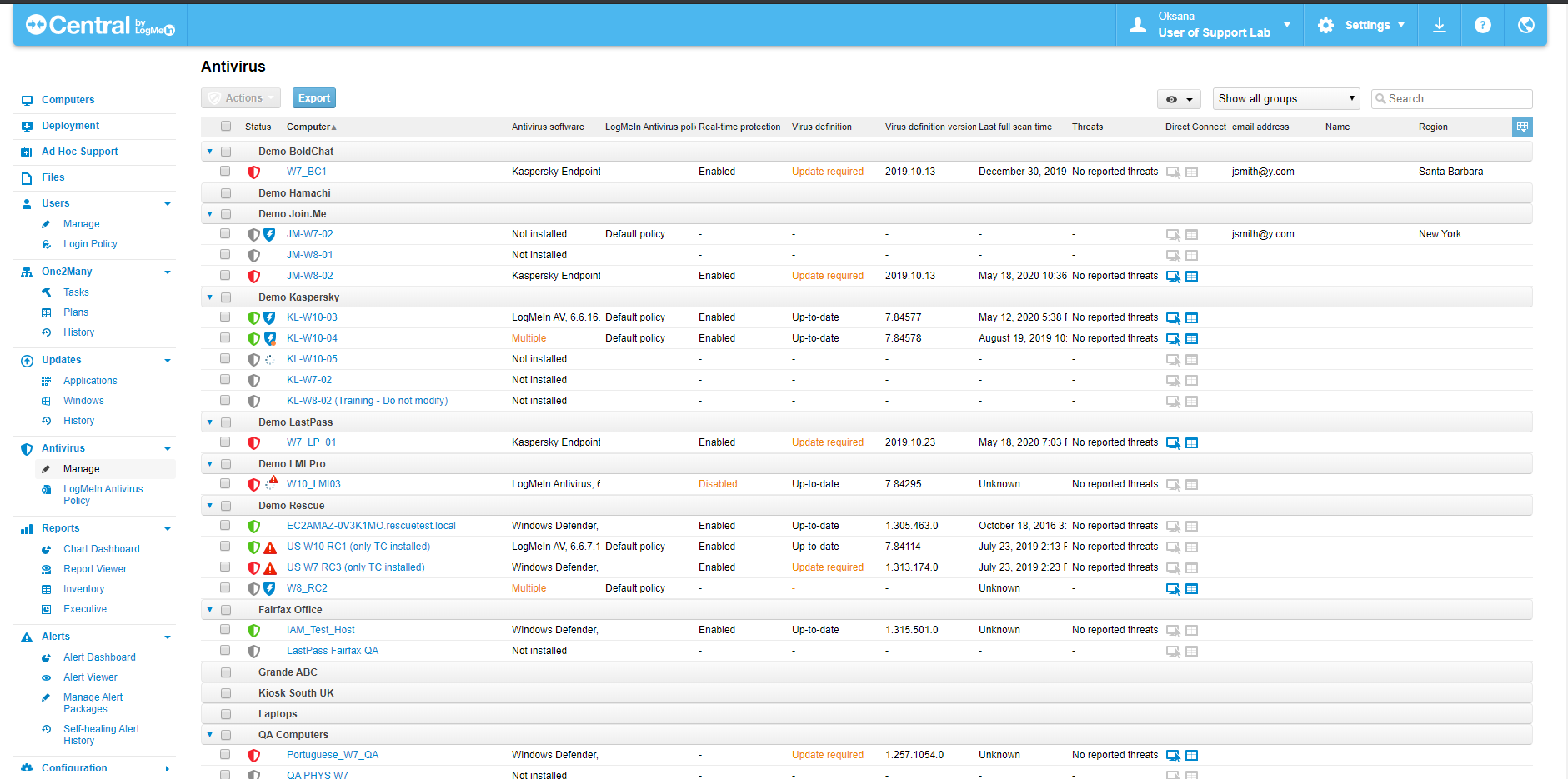The image size is (1568, 779).
Task: Check the KL-W10-03 row checkbox
Action: (225, 317)
